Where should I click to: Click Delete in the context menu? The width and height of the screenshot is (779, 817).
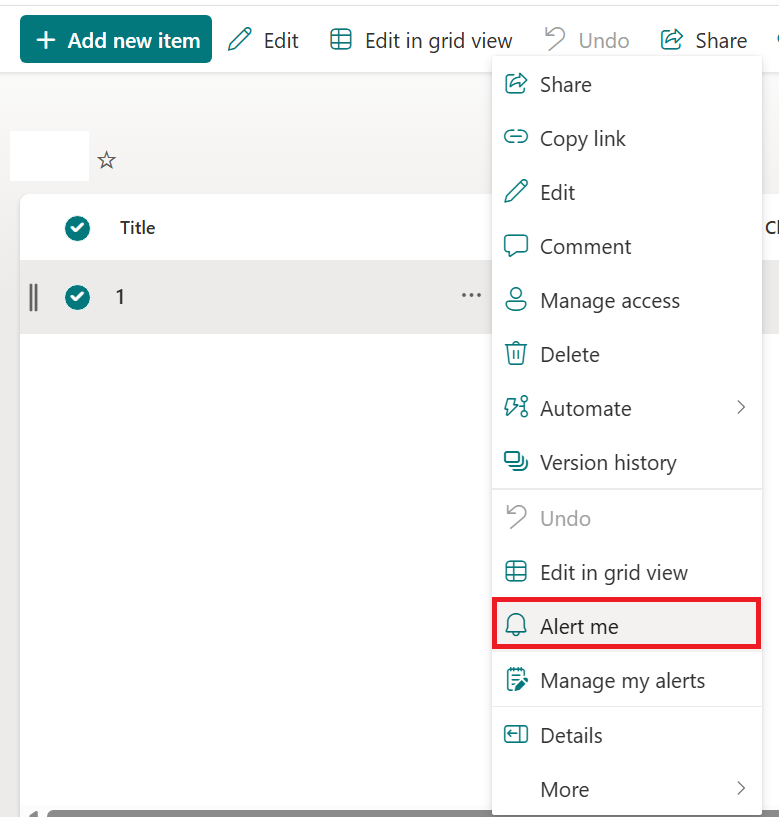[627, 355]
